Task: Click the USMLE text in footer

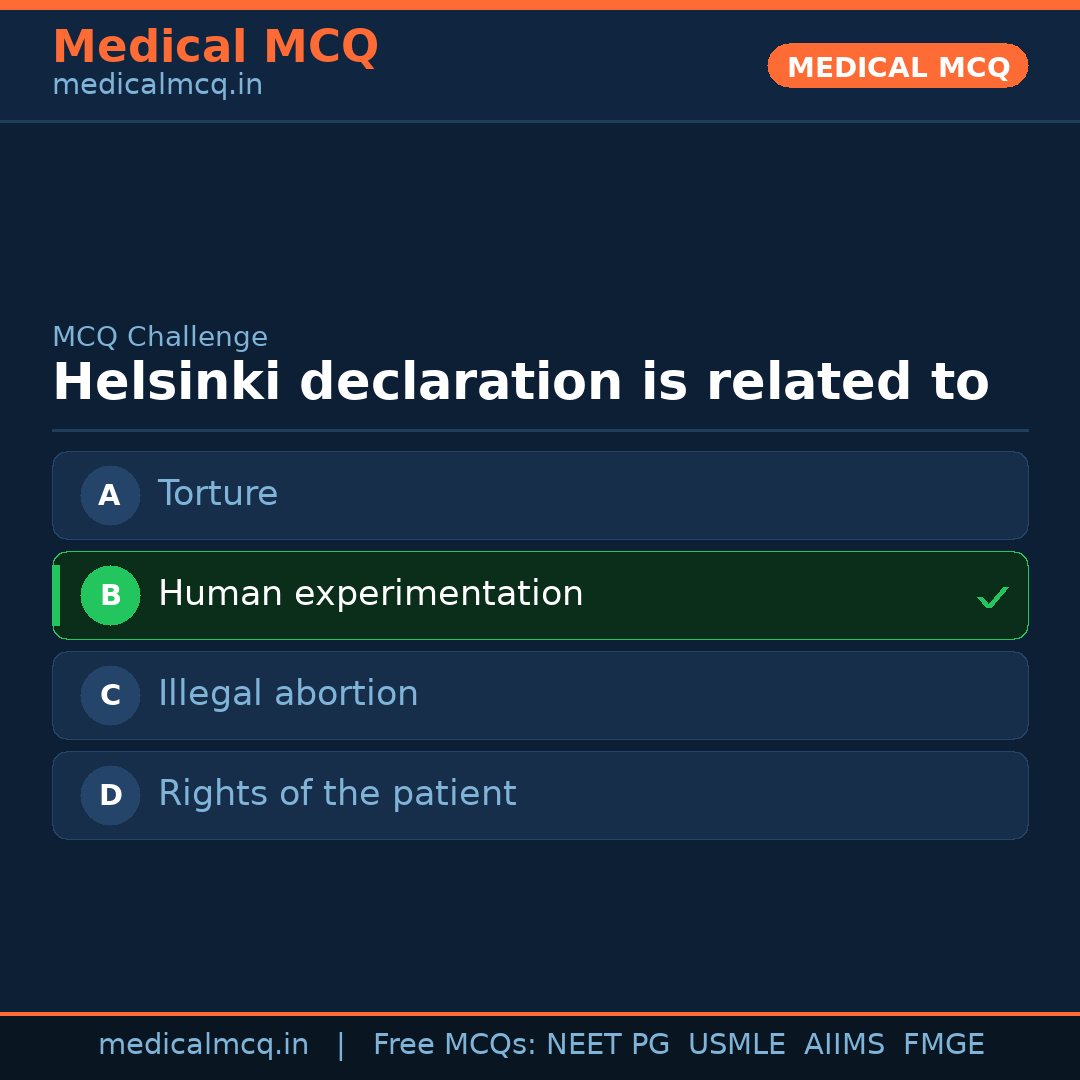Action: 736,1045
